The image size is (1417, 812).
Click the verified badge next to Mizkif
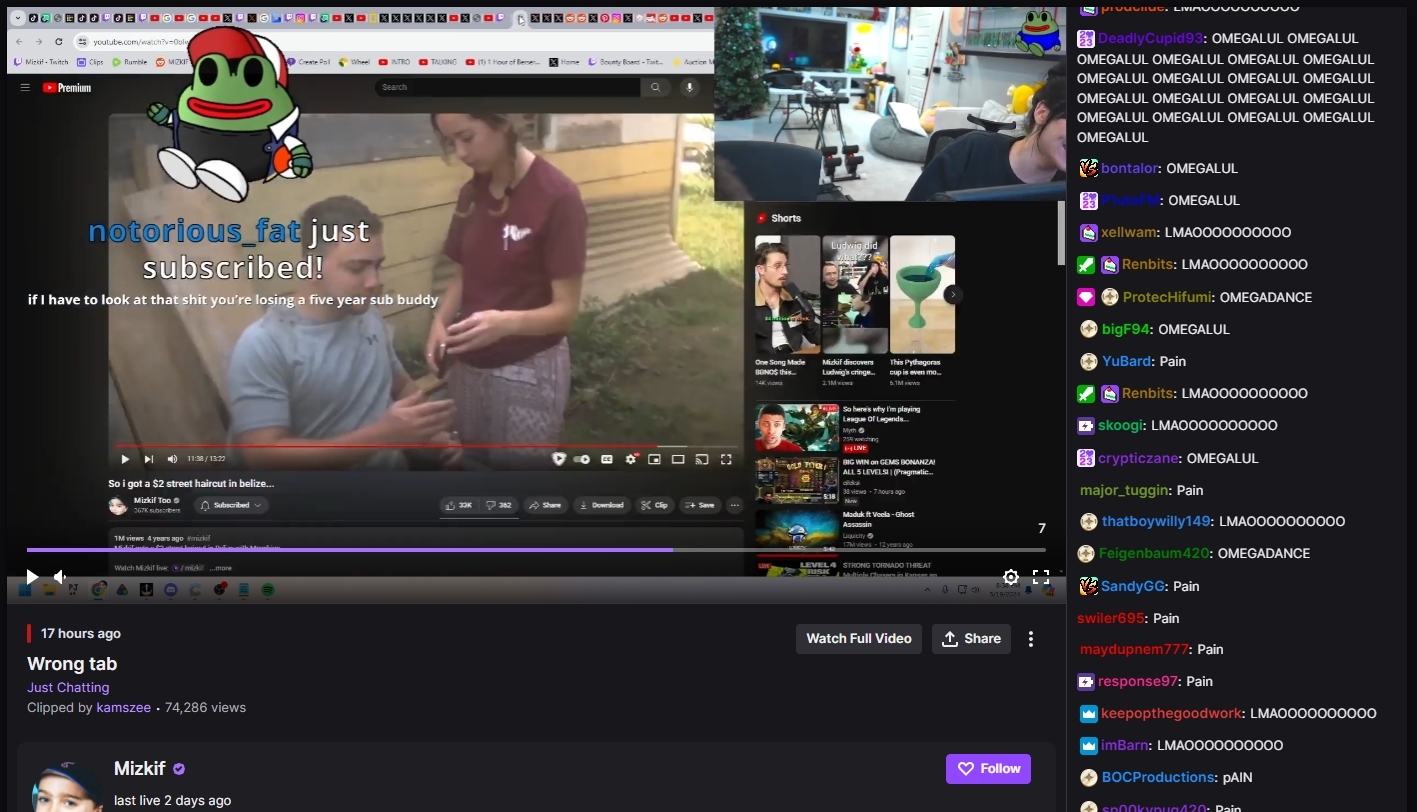pos(179,769)
